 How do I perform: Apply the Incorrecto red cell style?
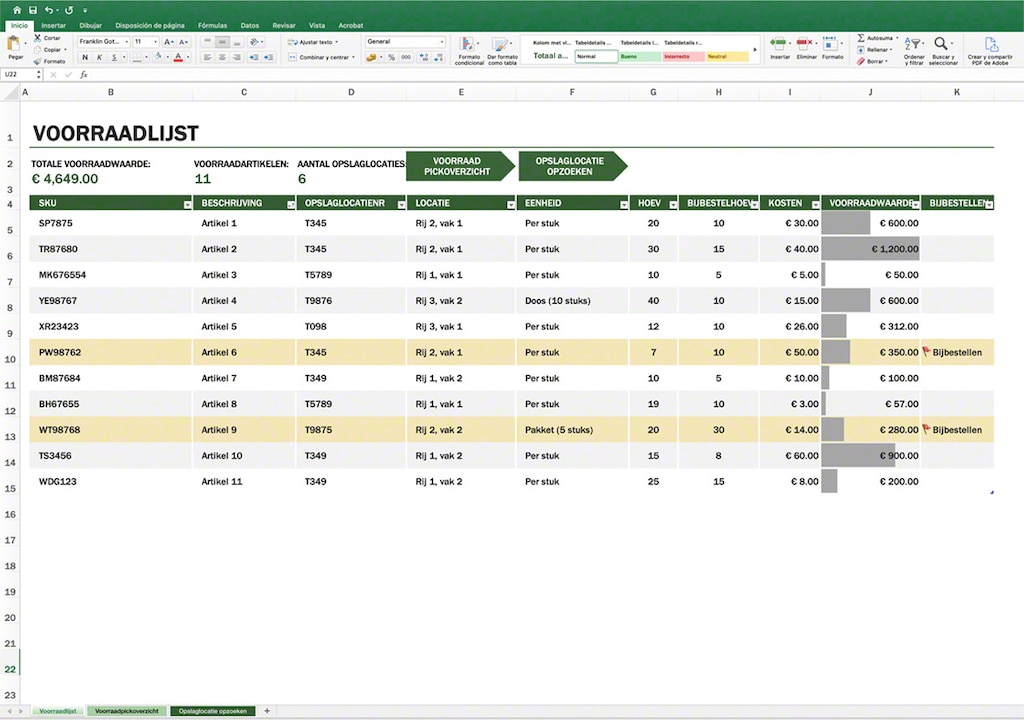(x=684, y=57)
